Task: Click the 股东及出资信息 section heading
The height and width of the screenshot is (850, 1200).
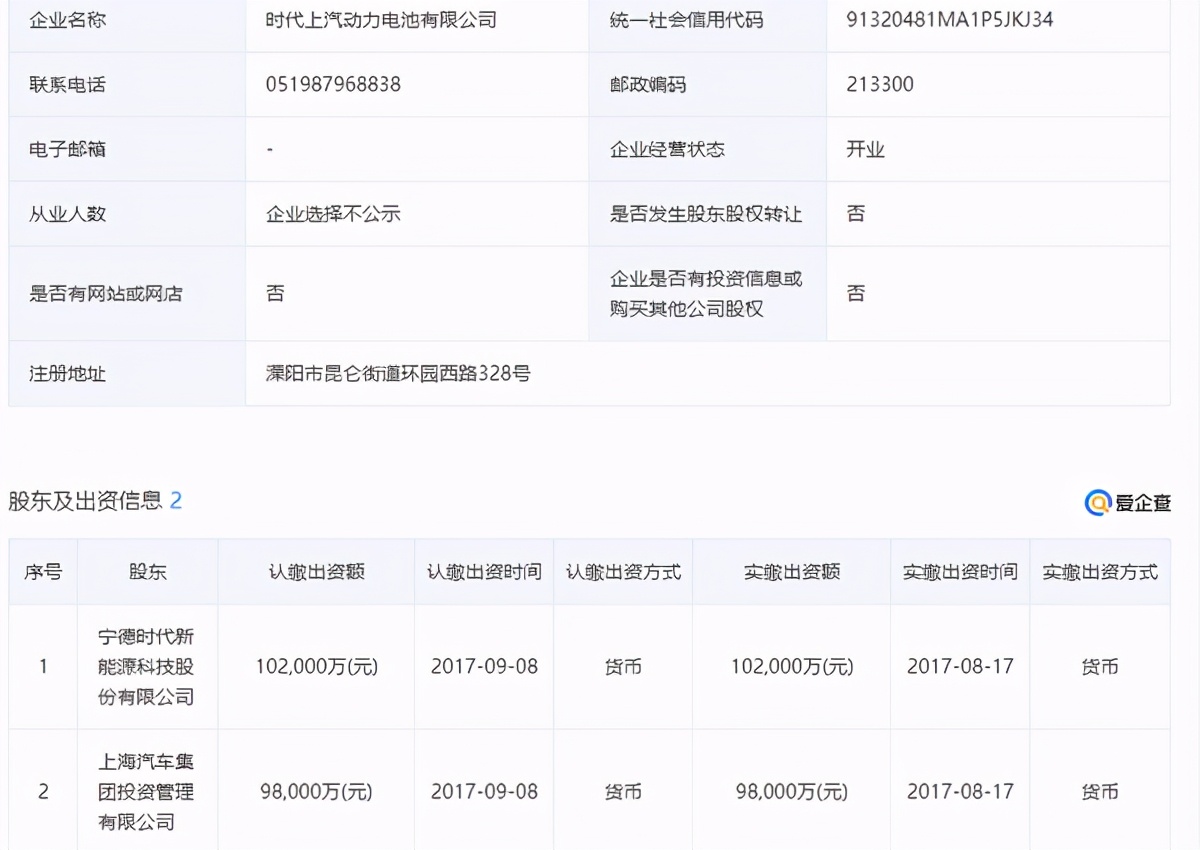Action: [85, 501]
